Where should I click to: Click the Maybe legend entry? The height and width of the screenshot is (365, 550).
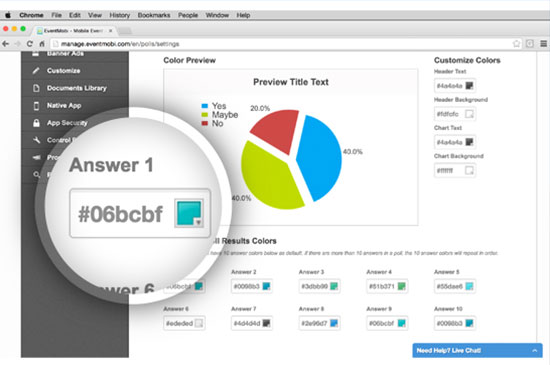(x=220, y=115)
